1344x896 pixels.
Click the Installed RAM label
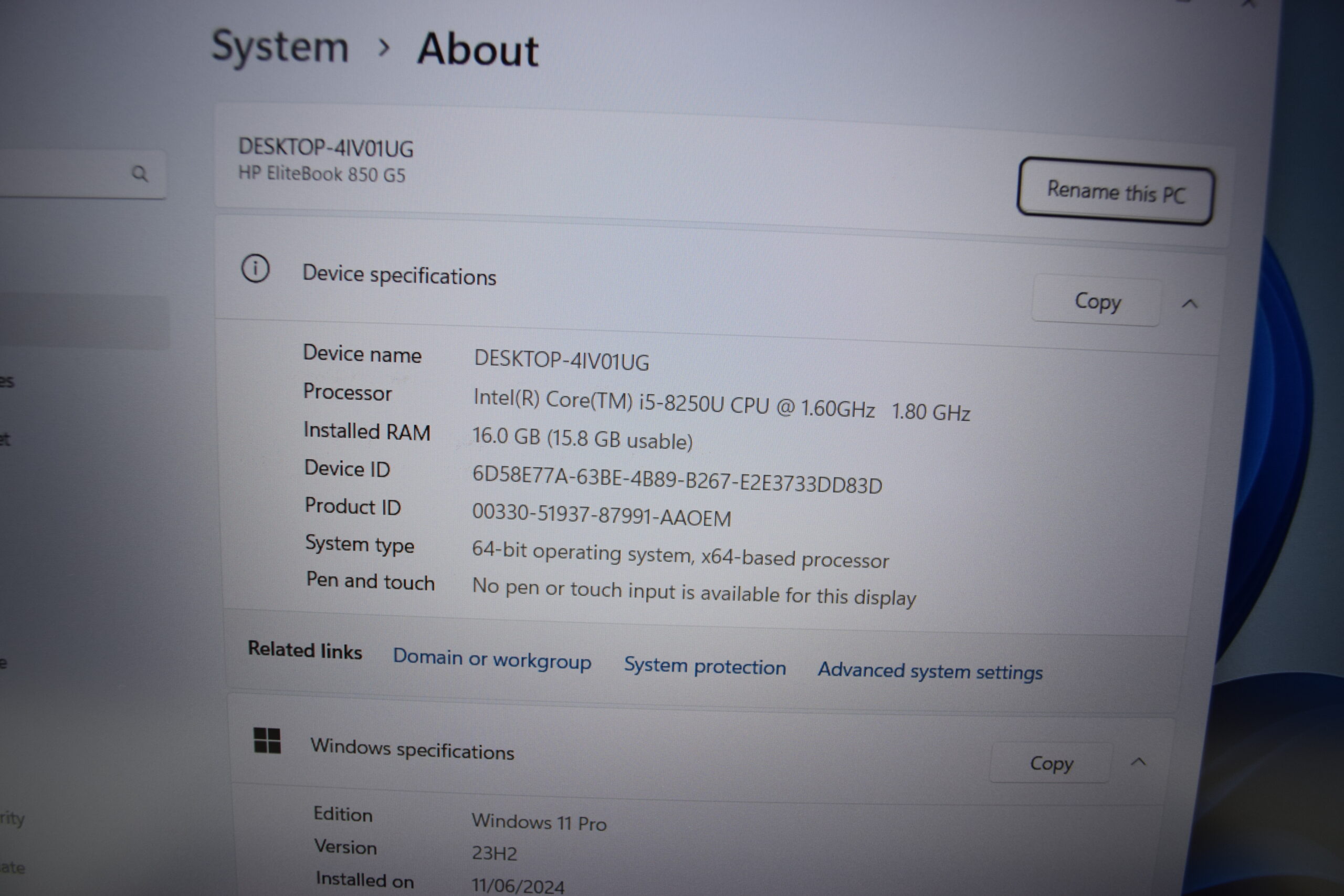point(367,431)
